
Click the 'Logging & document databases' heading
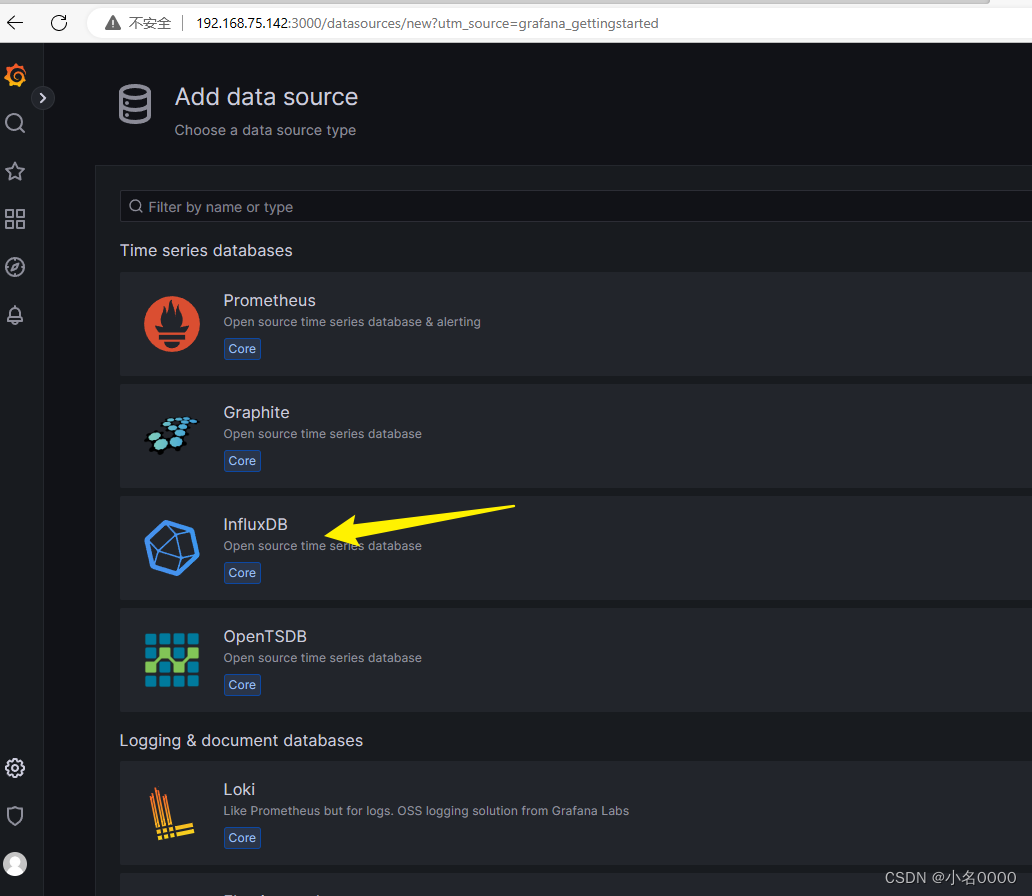(241, 741)
